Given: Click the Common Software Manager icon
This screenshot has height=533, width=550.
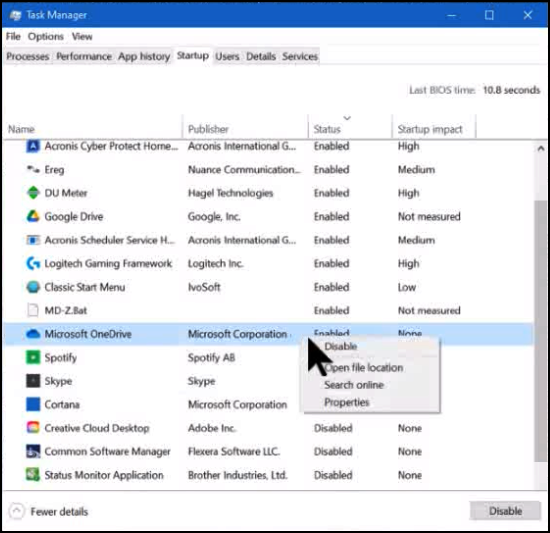Looking at the screenshot, I should [33, 451].
